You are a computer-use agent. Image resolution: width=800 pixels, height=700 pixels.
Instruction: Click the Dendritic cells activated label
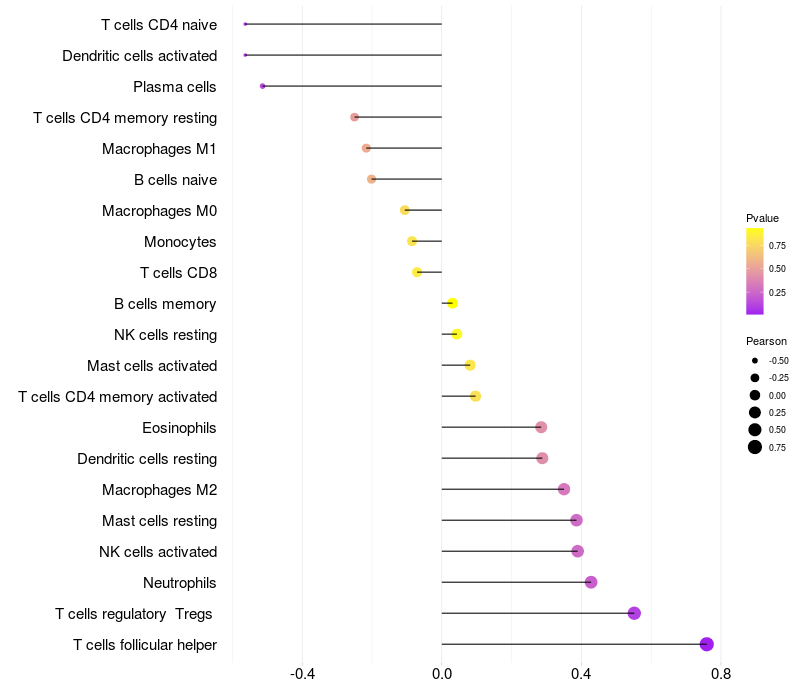139,56
